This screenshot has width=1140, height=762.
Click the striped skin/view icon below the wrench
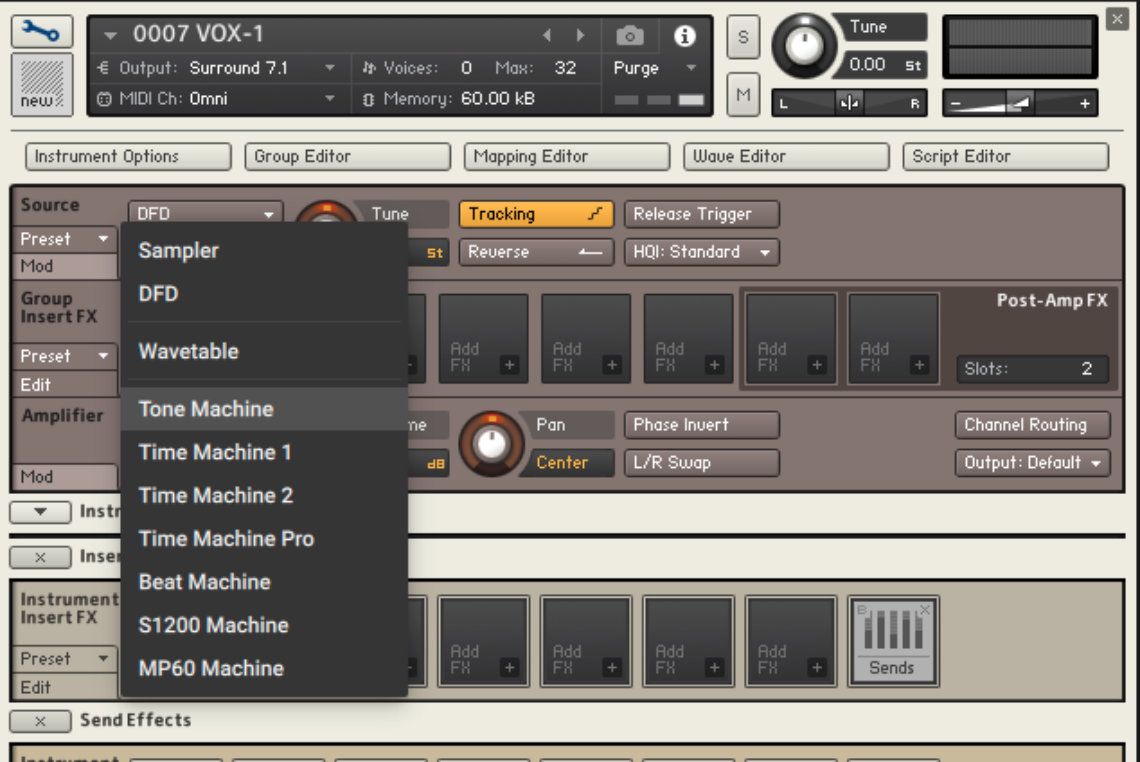click(x=40, y=82)
